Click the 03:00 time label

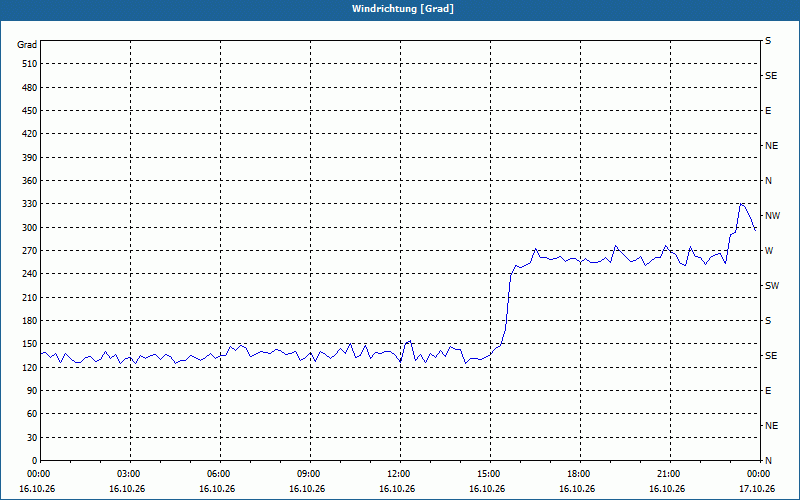pos(130,474)
